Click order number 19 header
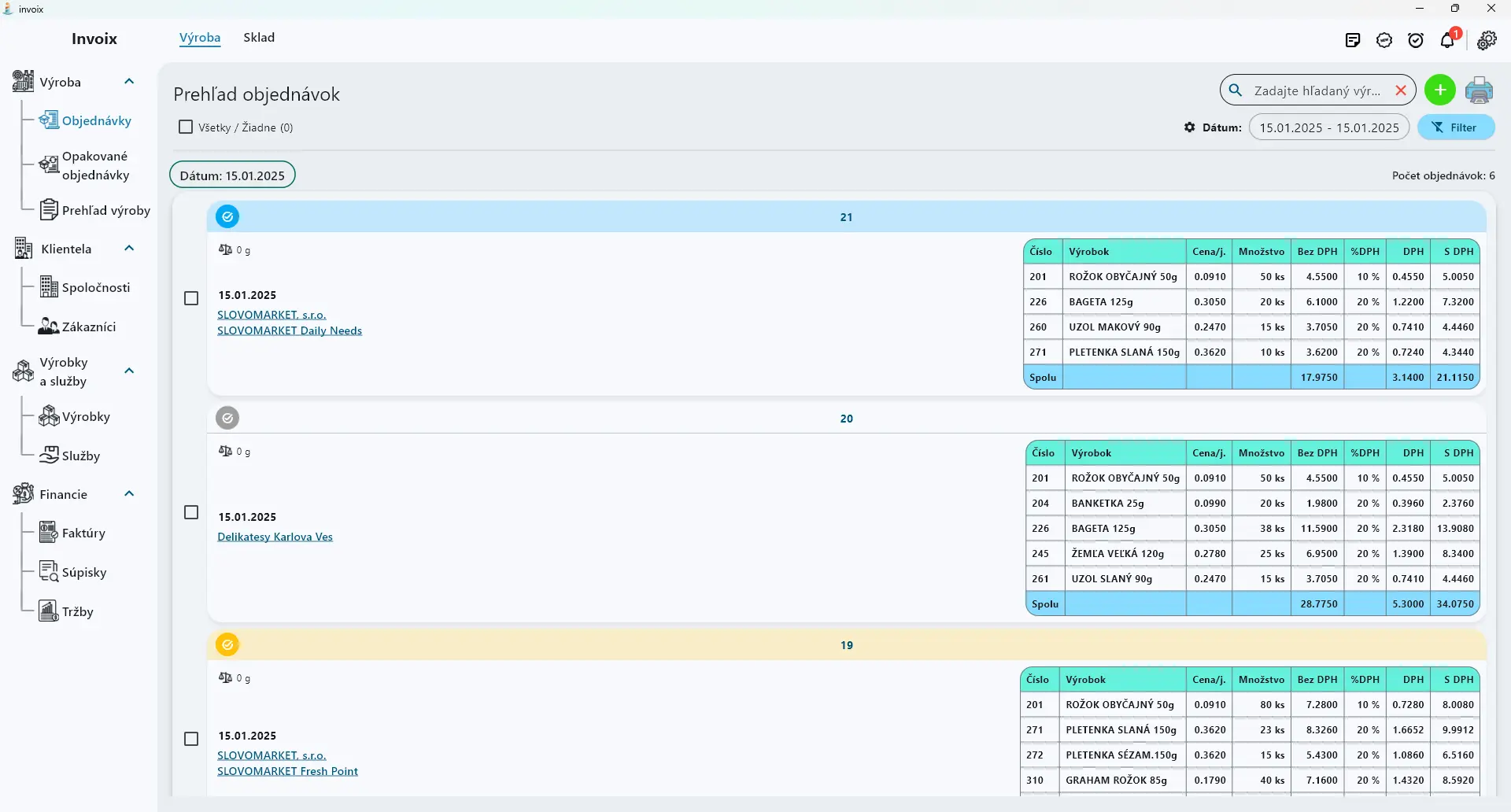Screen dimensions: 1511x812 click(x=847, y=644)
